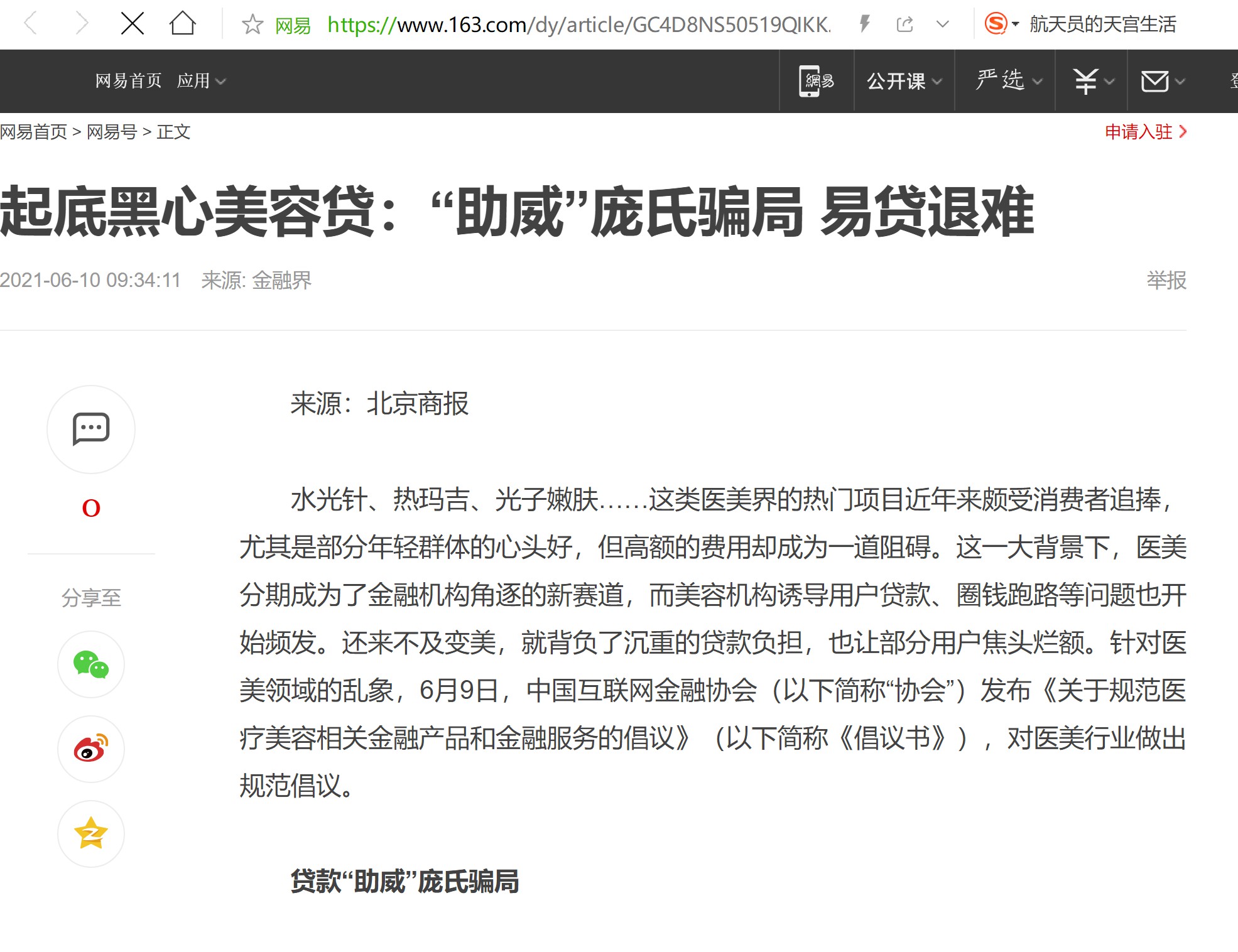Click the 申请入驻 link

(1146, 132)
